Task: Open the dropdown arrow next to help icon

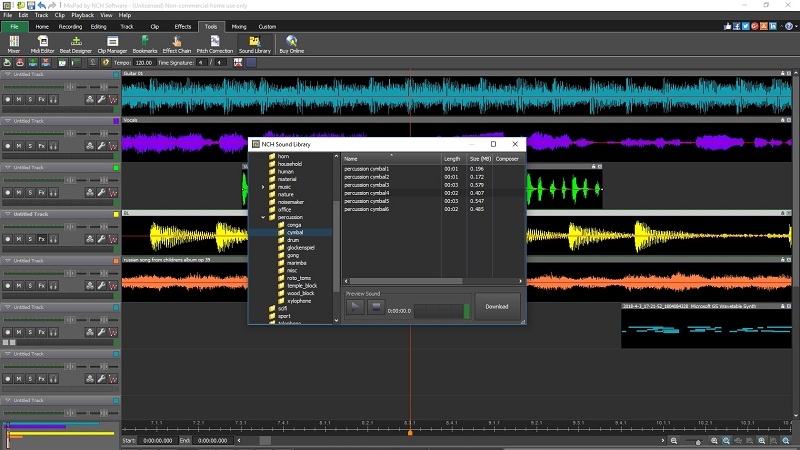Action: tap(796, 26)
